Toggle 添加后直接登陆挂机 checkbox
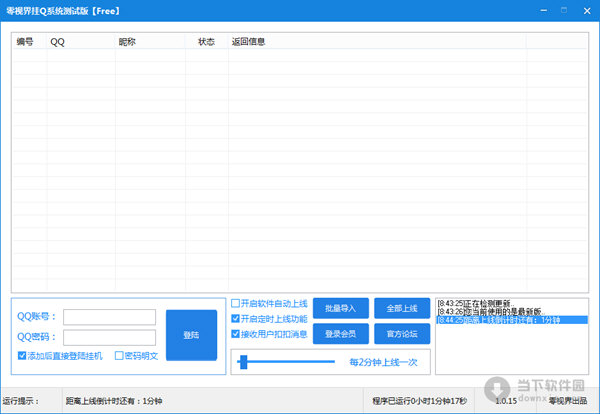The height and width of the screenshot is (414, 600). 22,356
